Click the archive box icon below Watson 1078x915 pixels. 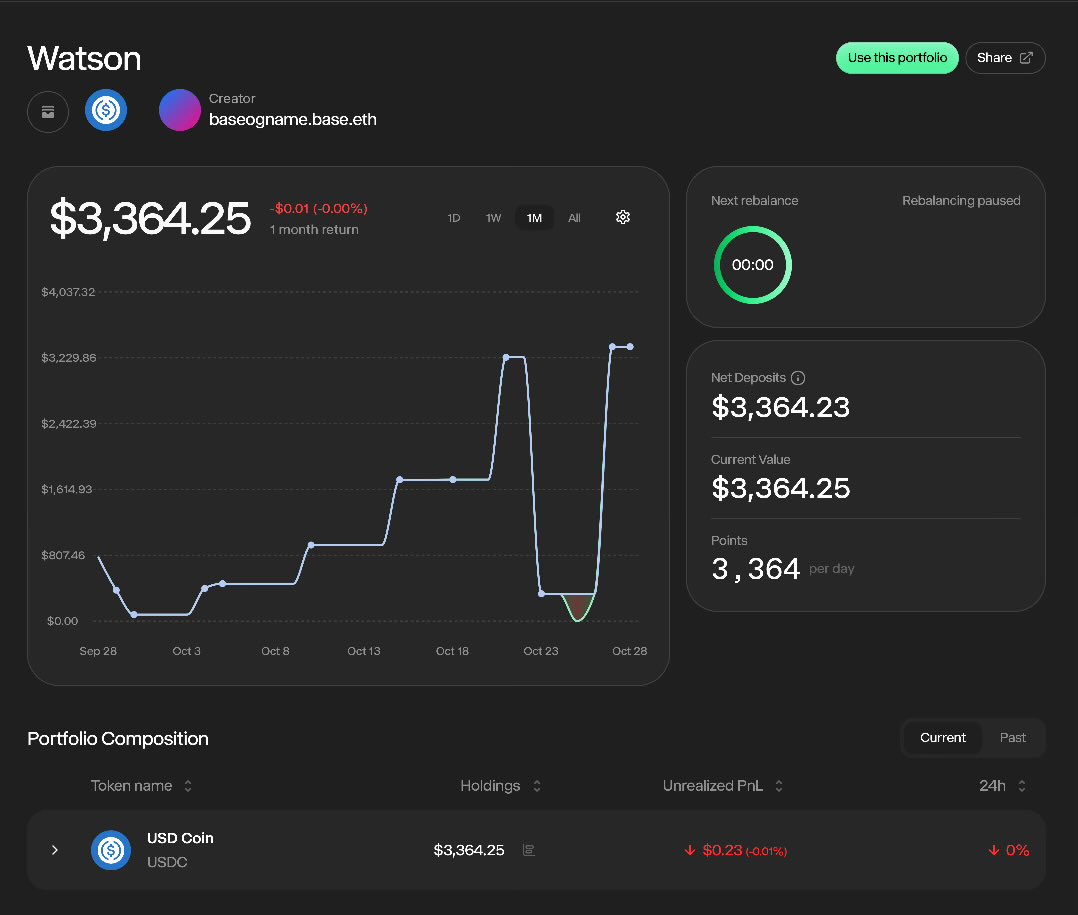tap(48, 112)
